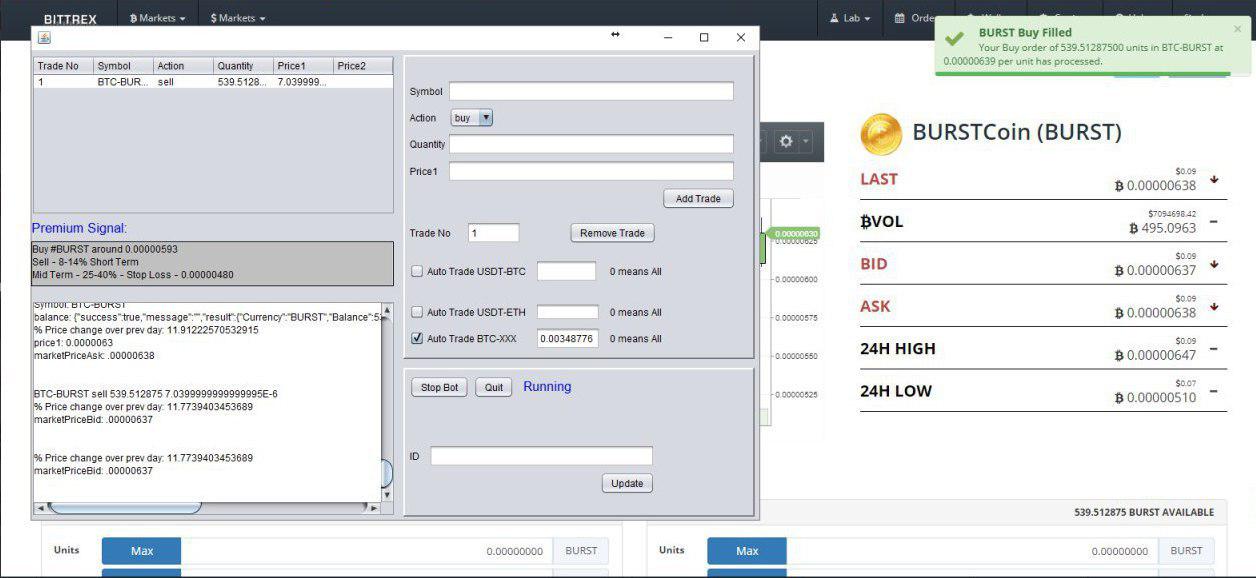Click the Stop Bot button

[x=439, y=387]
